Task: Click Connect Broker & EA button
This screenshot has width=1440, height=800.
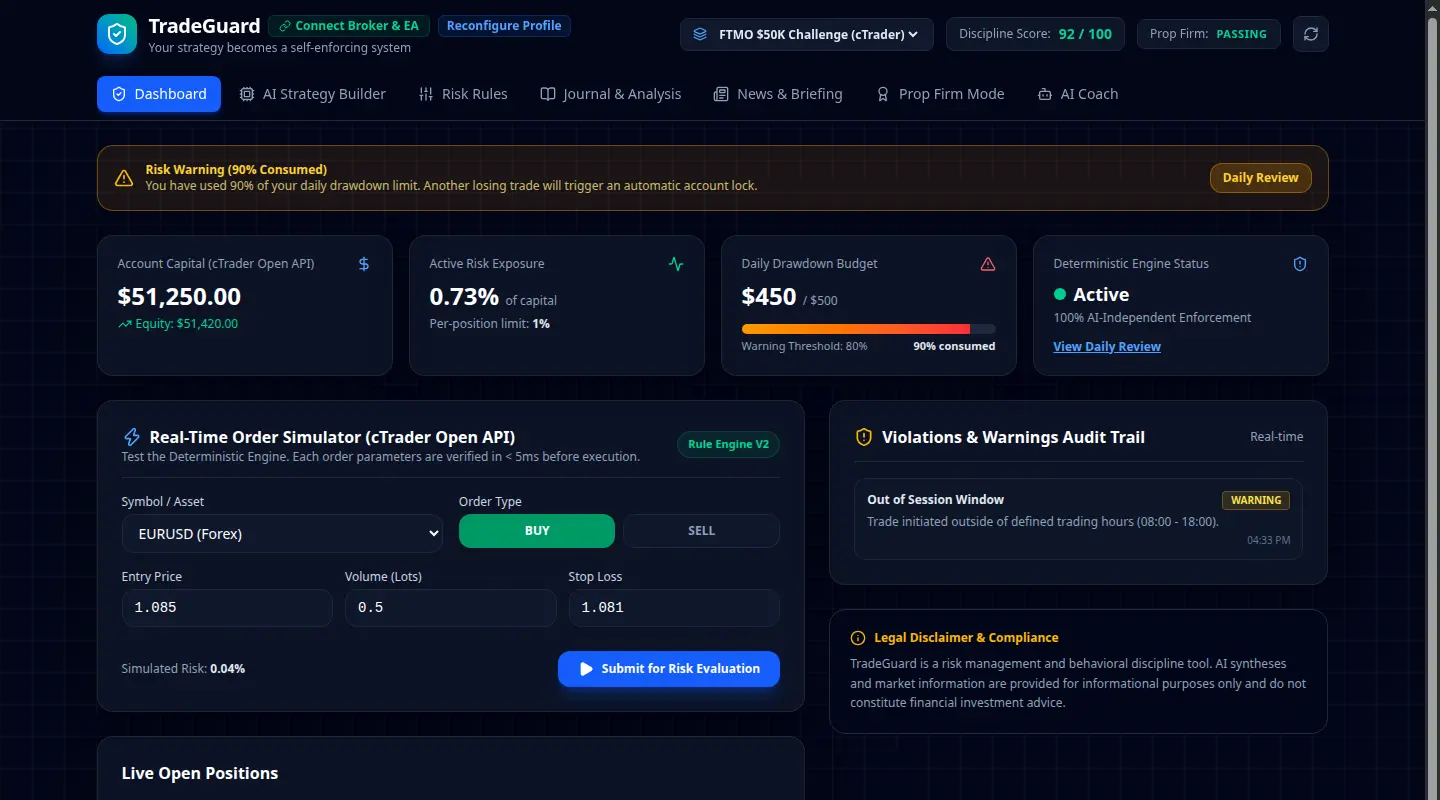Action: [349, 26]
